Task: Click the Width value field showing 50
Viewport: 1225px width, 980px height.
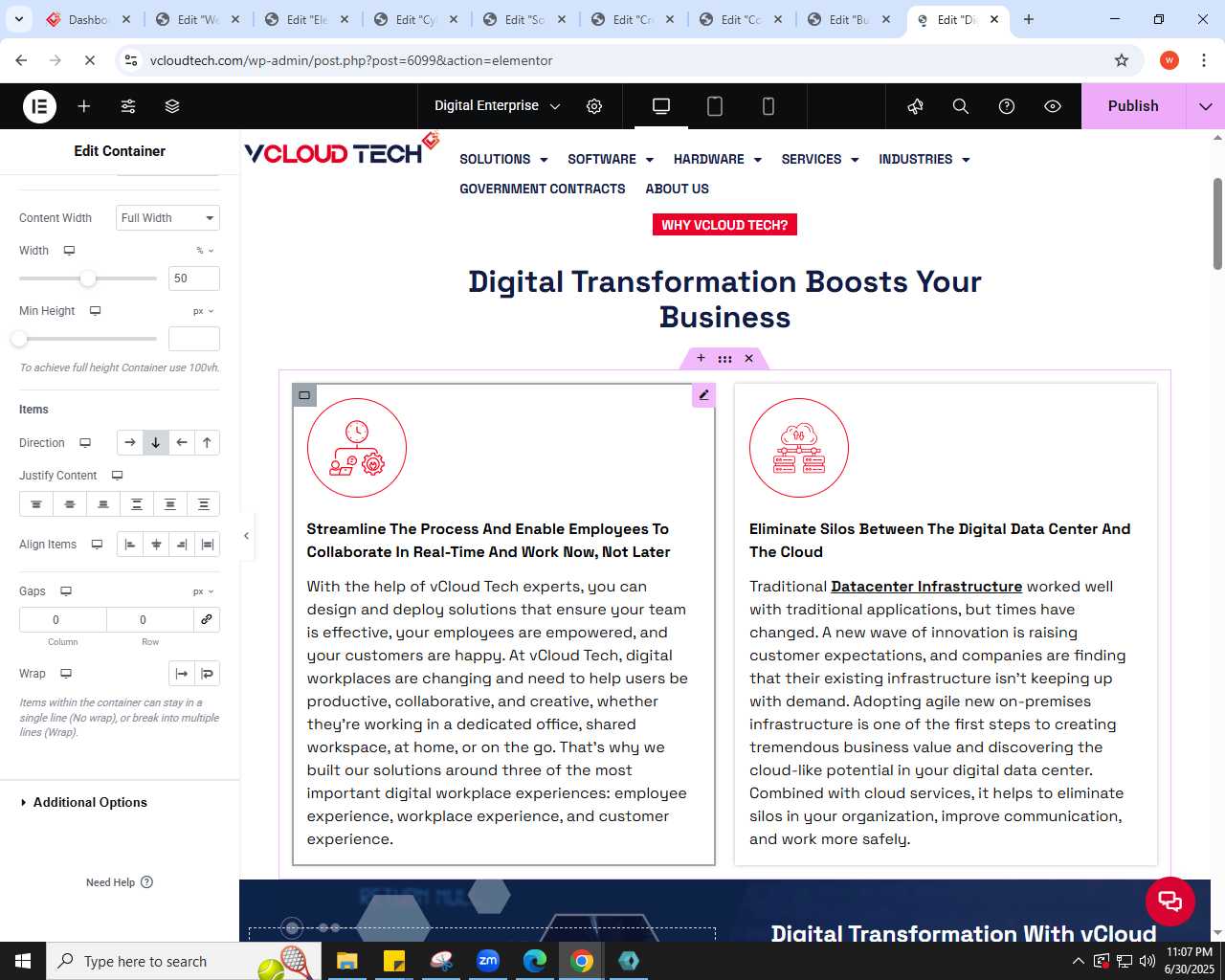Action: [x=194, y=278]
